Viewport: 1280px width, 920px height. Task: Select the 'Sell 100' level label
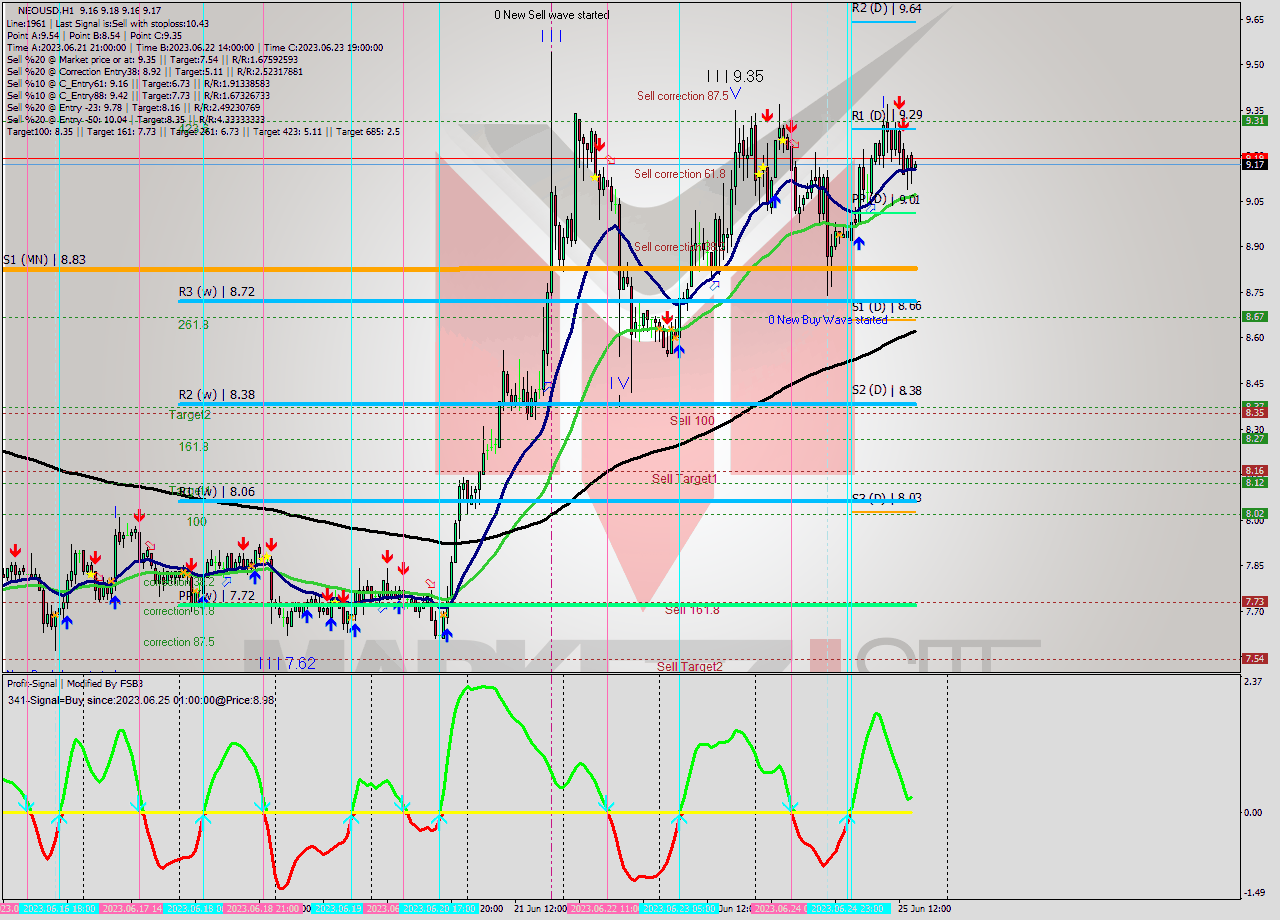(x=692, y=421)
